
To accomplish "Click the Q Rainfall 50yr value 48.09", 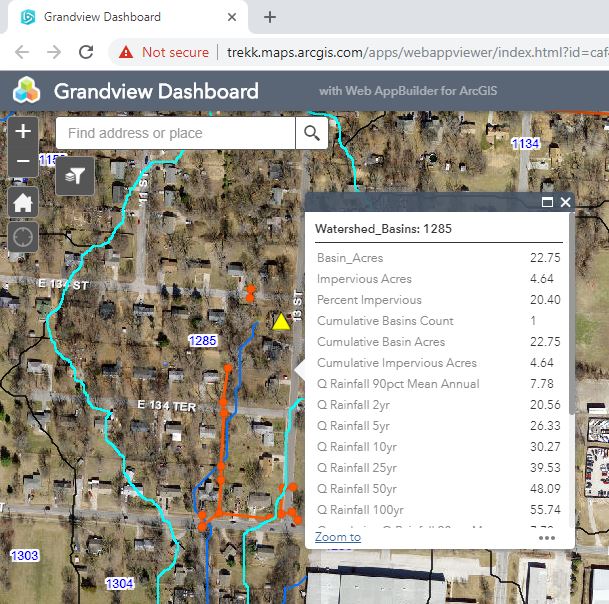I will 545,489.
